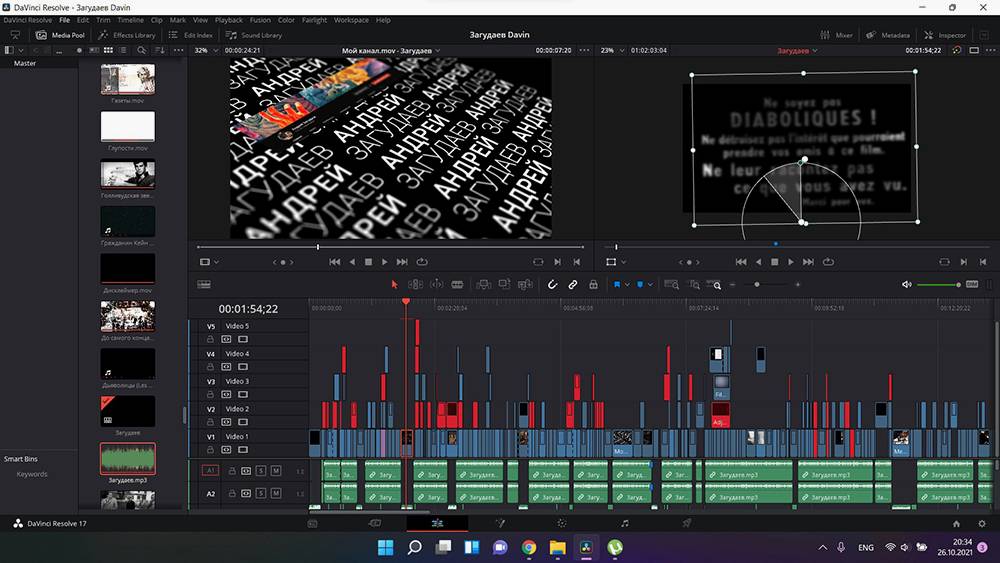Open the marker color dropdown arrow
The height and width of the screenshot is (563, 1000).
click(x=650, y=285)
